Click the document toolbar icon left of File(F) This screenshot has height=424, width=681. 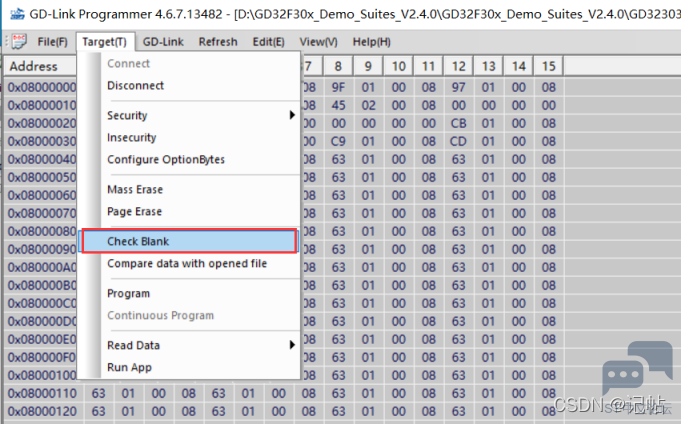pos(19,42)
